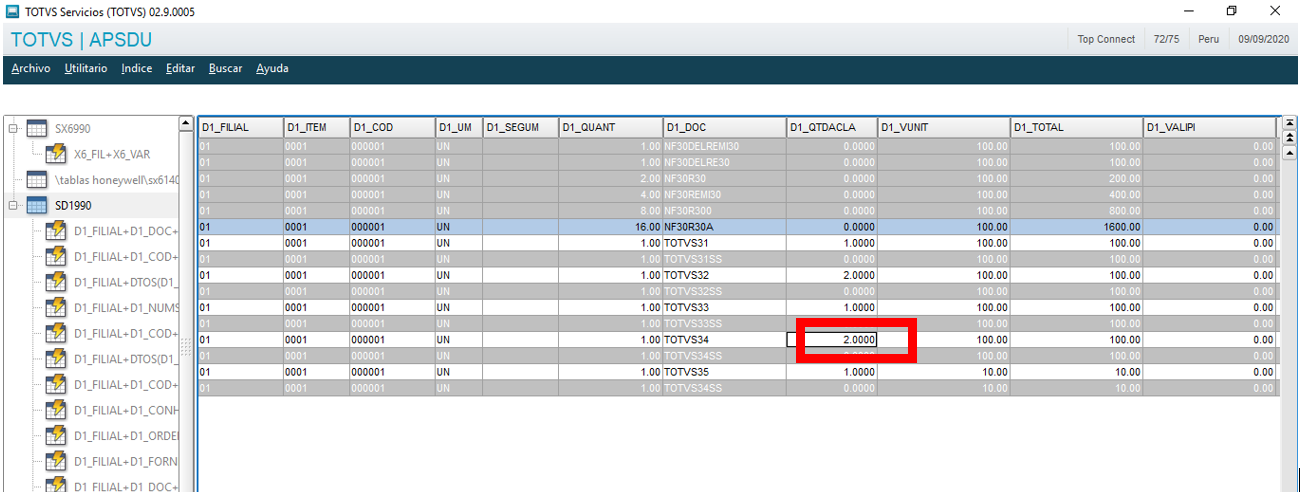This screenshot has height=492, width=1301.
Task: Click the TOTVS32 document cell
Action: [x=724, y=275]
